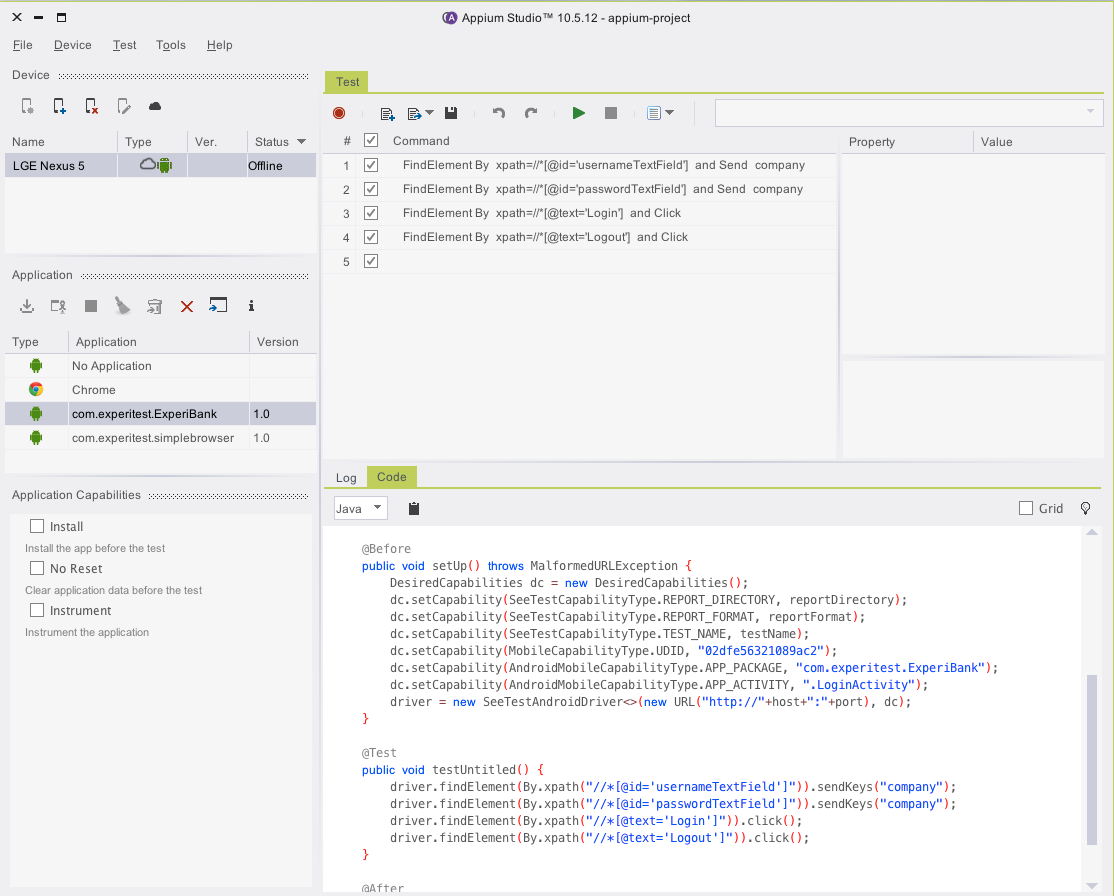1114x896 pixels.
Task: Expand the view layout dropdown arrow
Action: (669, 113)
